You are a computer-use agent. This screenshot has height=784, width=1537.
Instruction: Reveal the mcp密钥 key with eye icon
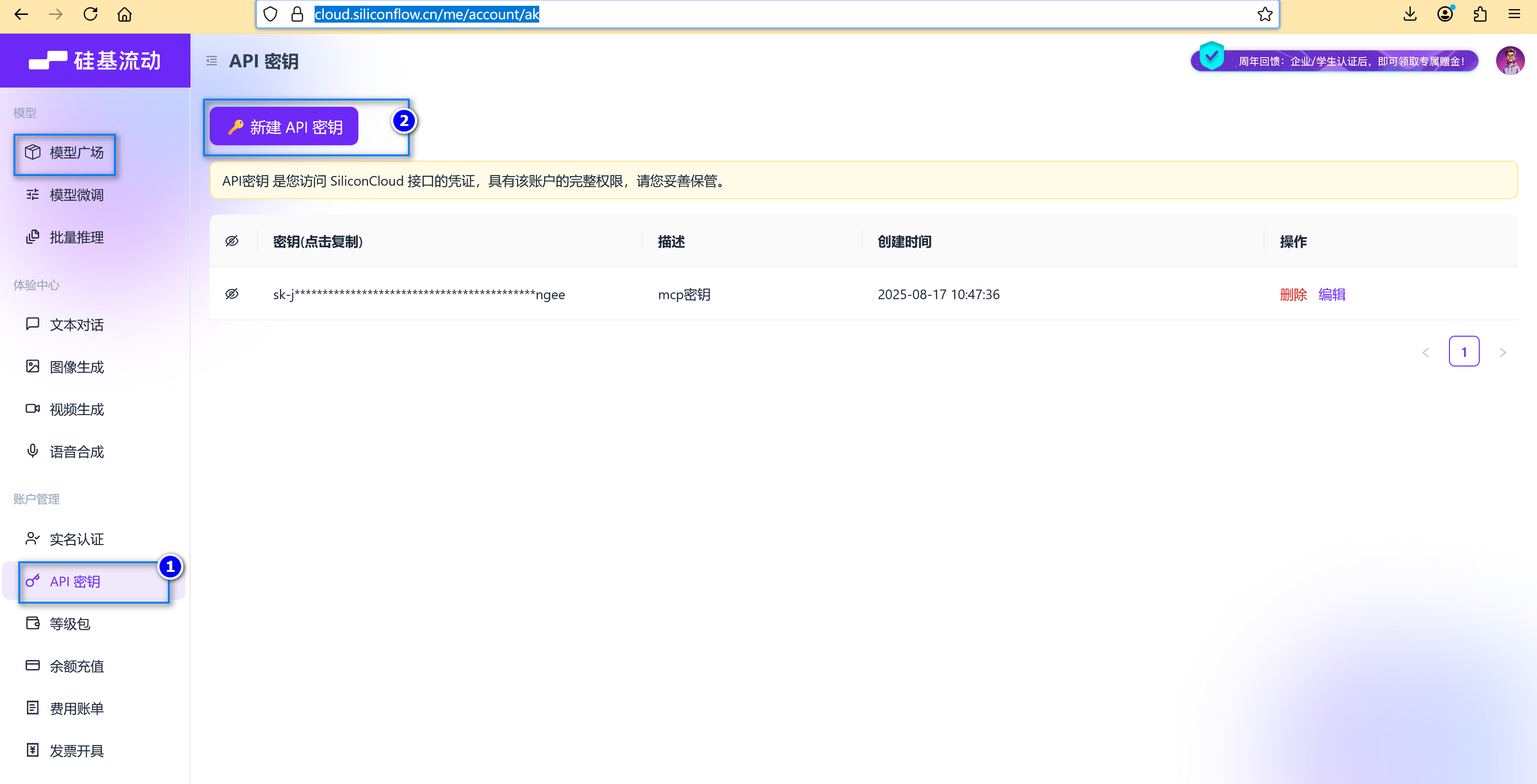(x=232, y=294)
